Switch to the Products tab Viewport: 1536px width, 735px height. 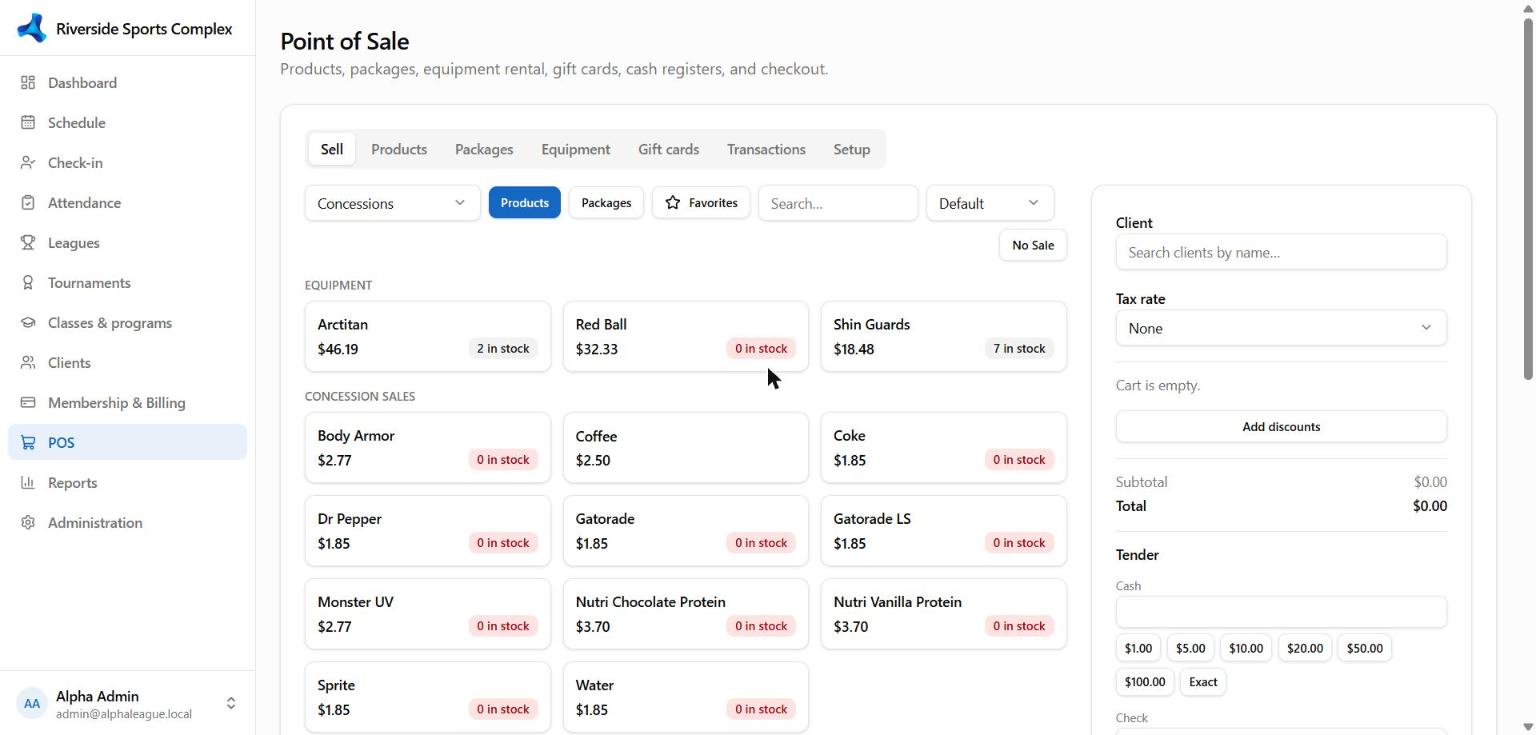[x=399, y=149]
